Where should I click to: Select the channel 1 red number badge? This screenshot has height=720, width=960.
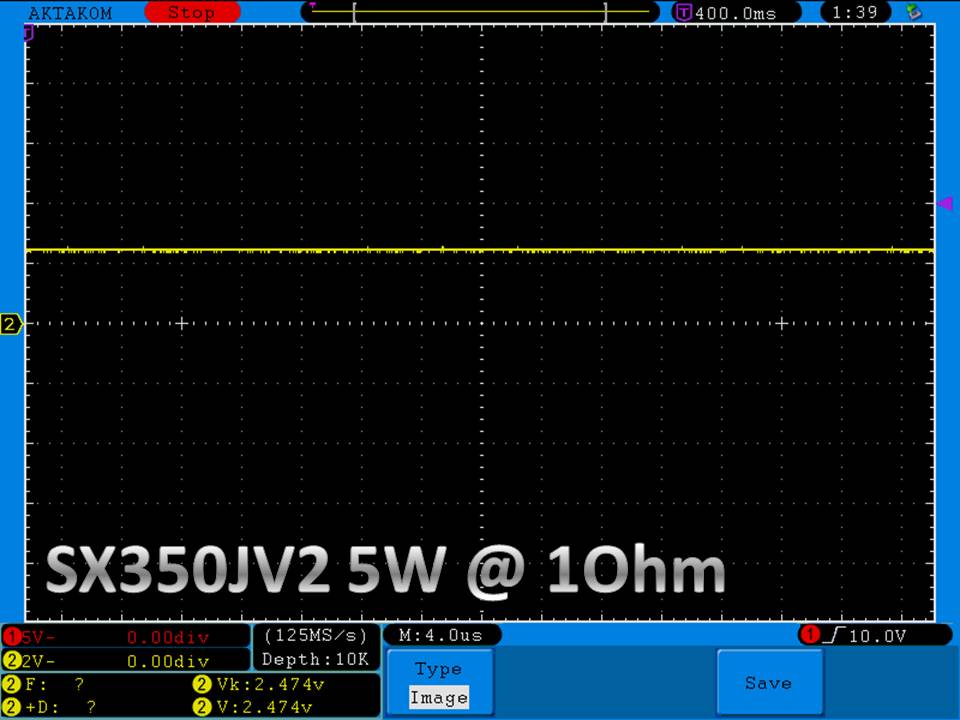pos(11,637)
